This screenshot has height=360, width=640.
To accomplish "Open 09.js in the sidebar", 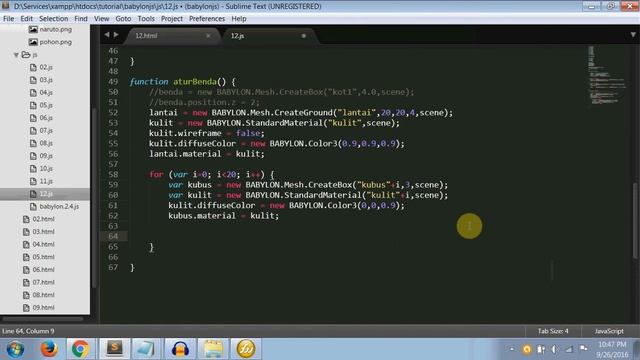I will (x=46, y=156).
